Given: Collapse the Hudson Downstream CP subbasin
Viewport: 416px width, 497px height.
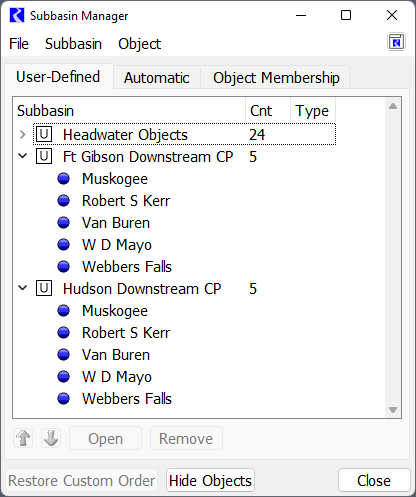Looking at the screenshot, I should (x=22, y=288).
